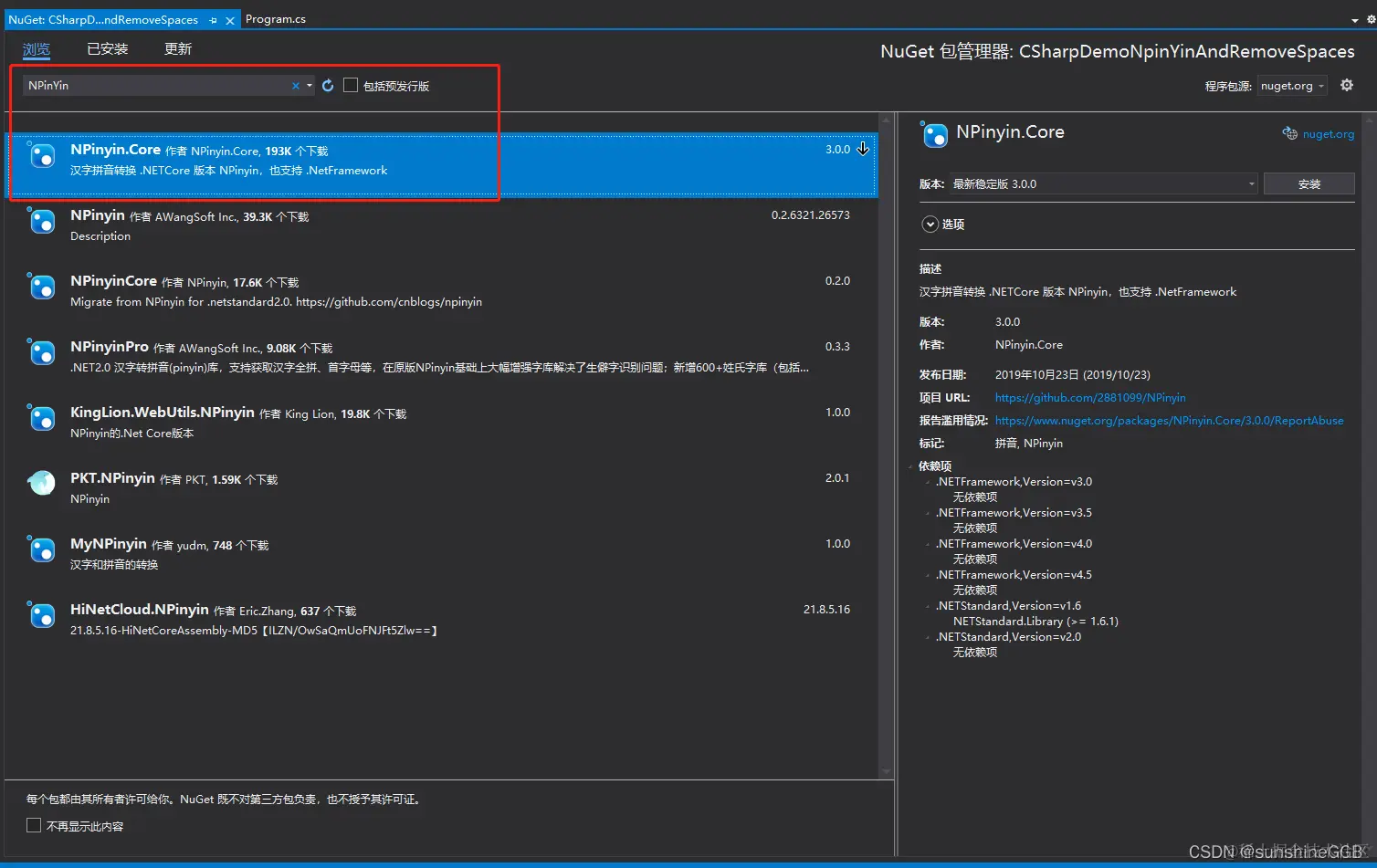1377x868 pixels.
Task: Select the NPinyin.Core package title
Action: point(115,150)
